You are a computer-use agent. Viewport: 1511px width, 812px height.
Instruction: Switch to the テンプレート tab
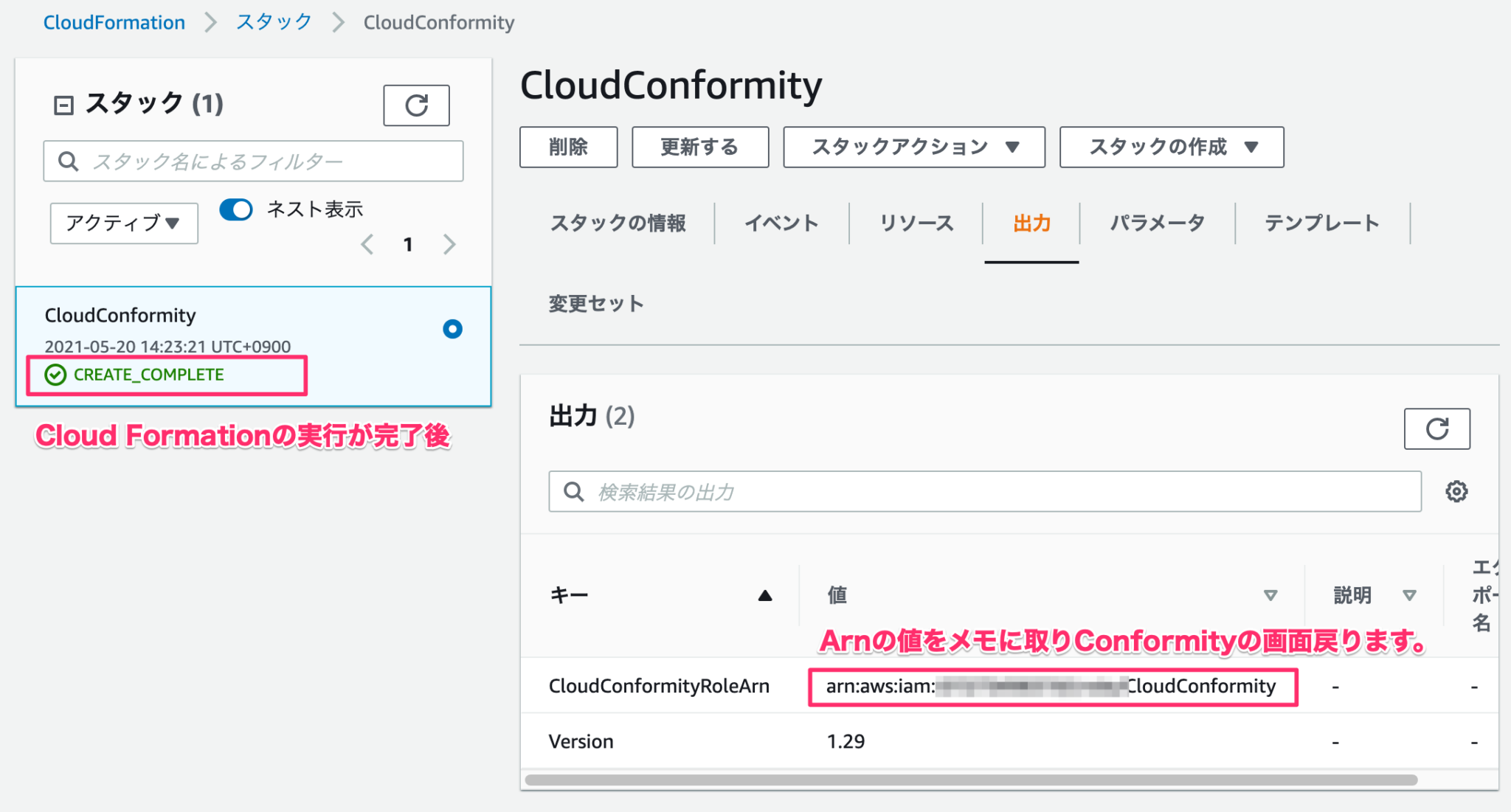pos(1322,223)
